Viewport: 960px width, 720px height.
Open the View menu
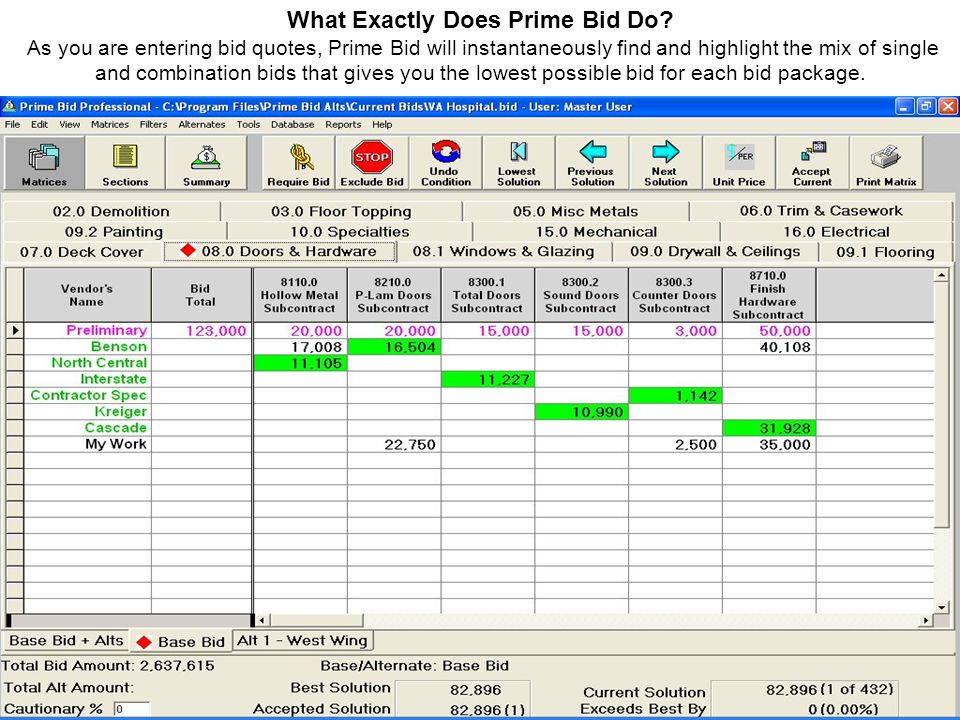pos(69,124)
